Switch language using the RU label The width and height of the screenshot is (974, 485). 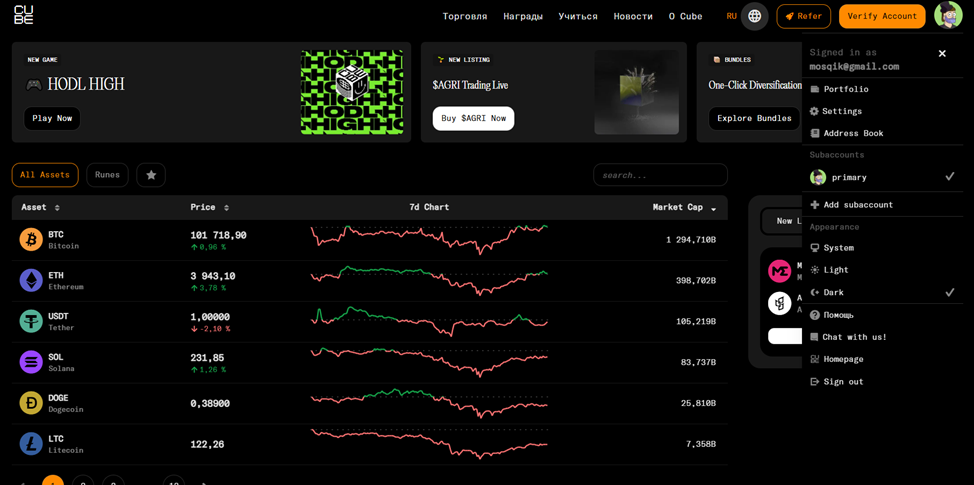732,16
